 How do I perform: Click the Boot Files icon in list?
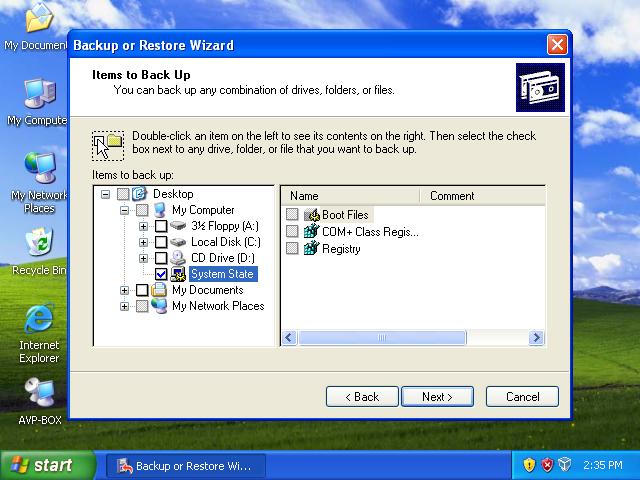tap(312, 215)
